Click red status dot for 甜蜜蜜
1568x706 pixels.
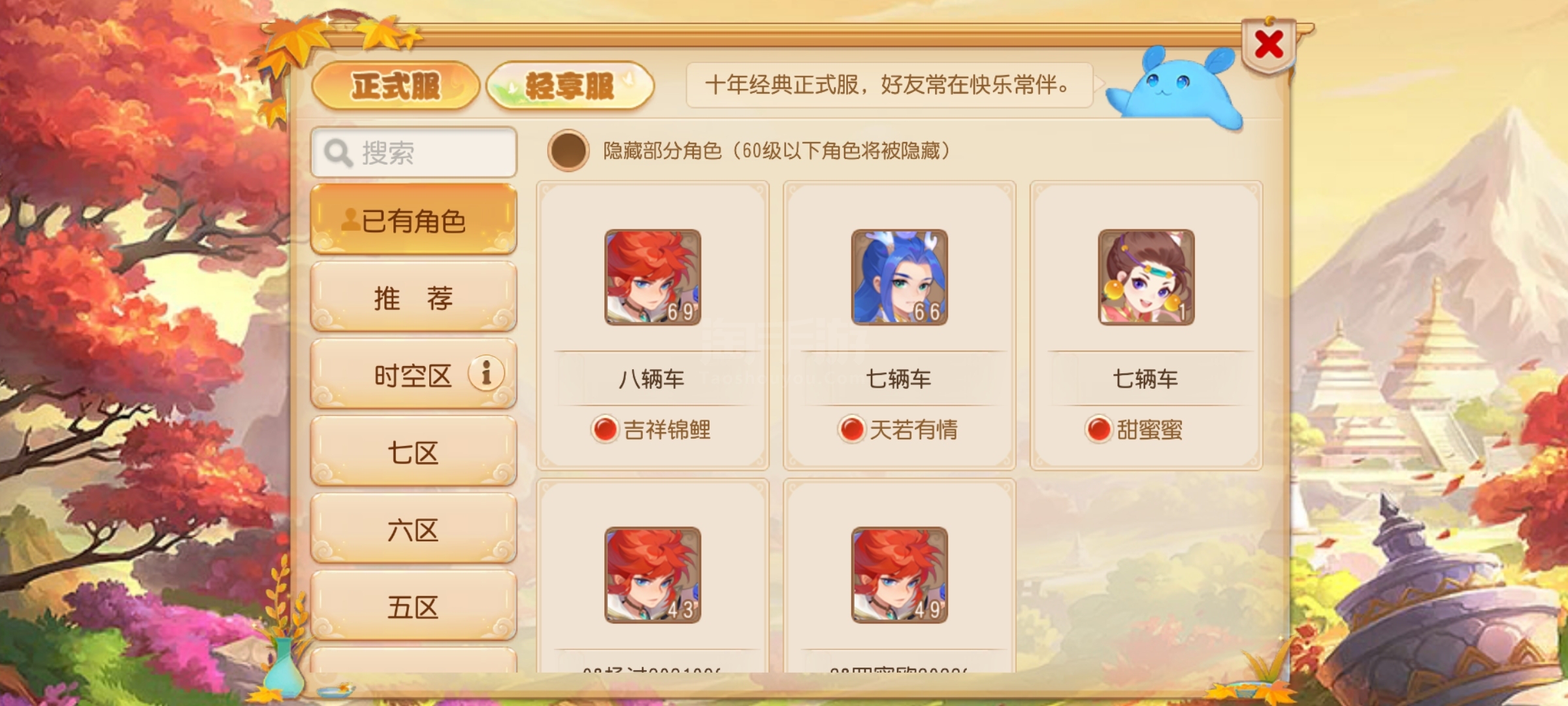coord(1099,429)
